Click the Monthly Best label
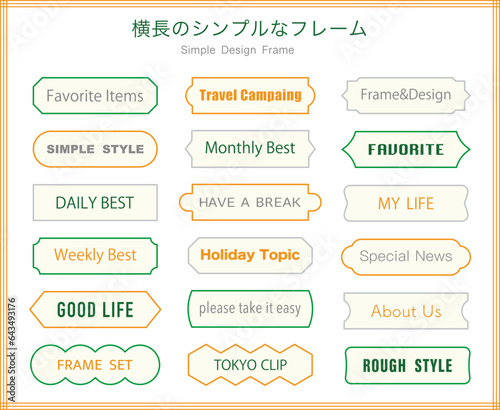The height and width of the screenshot is (410, 500). point(250,149)
